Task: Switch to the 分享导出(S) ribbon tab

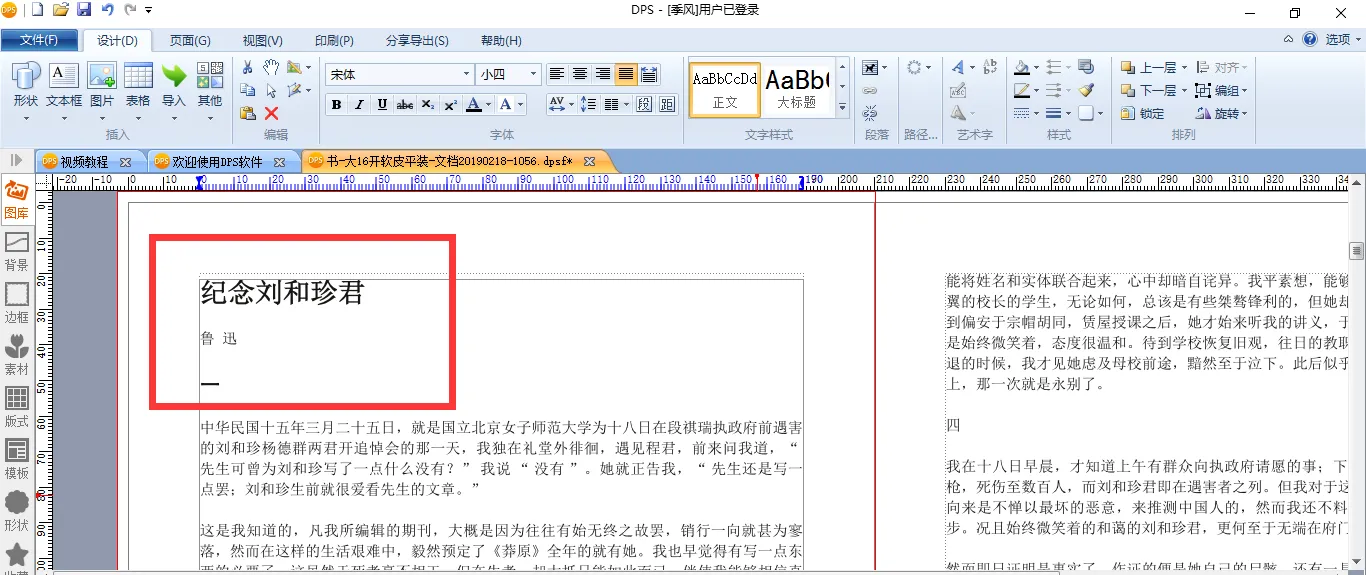Action: [x=417, y=40]
